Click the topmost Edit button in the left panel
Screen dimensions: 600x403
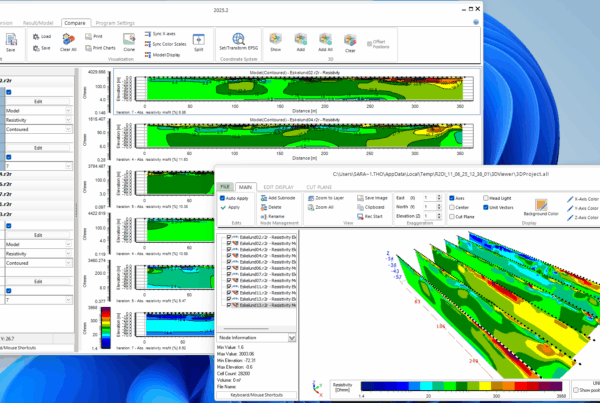pos(38,101)
